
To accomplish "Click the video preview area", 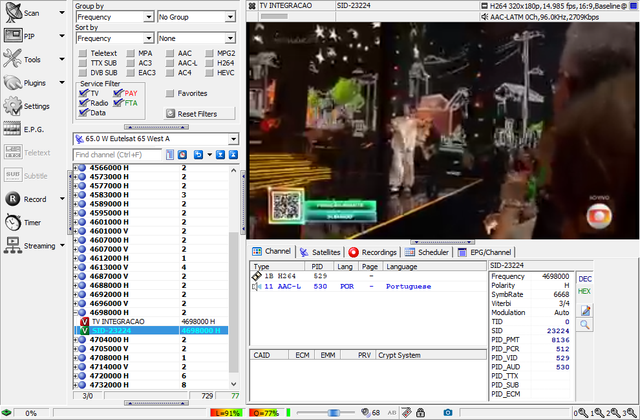I will 442,131.
